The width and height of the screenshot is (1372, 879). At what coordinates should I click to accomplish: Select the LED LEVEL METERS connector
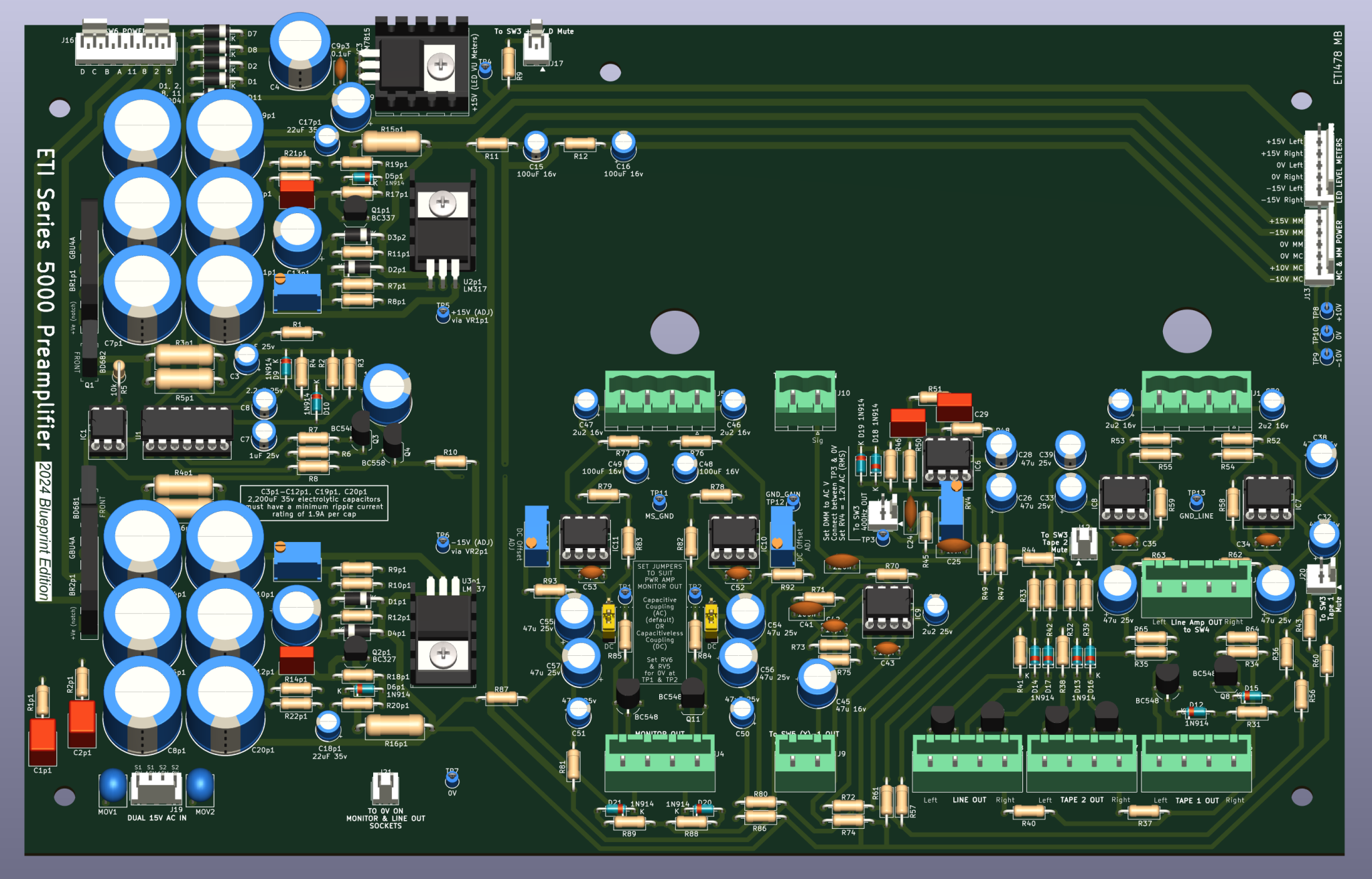pos(1320,165)
